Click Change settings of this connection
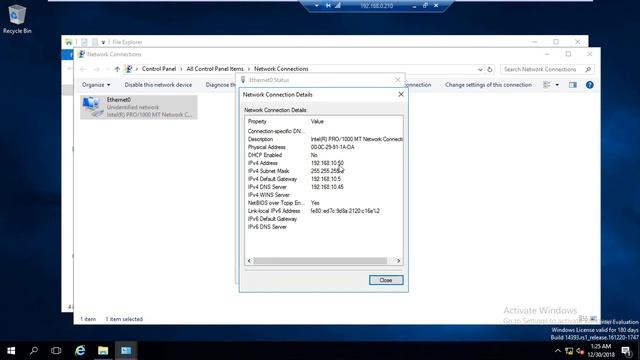640x360 pixels. click(488, 85)
